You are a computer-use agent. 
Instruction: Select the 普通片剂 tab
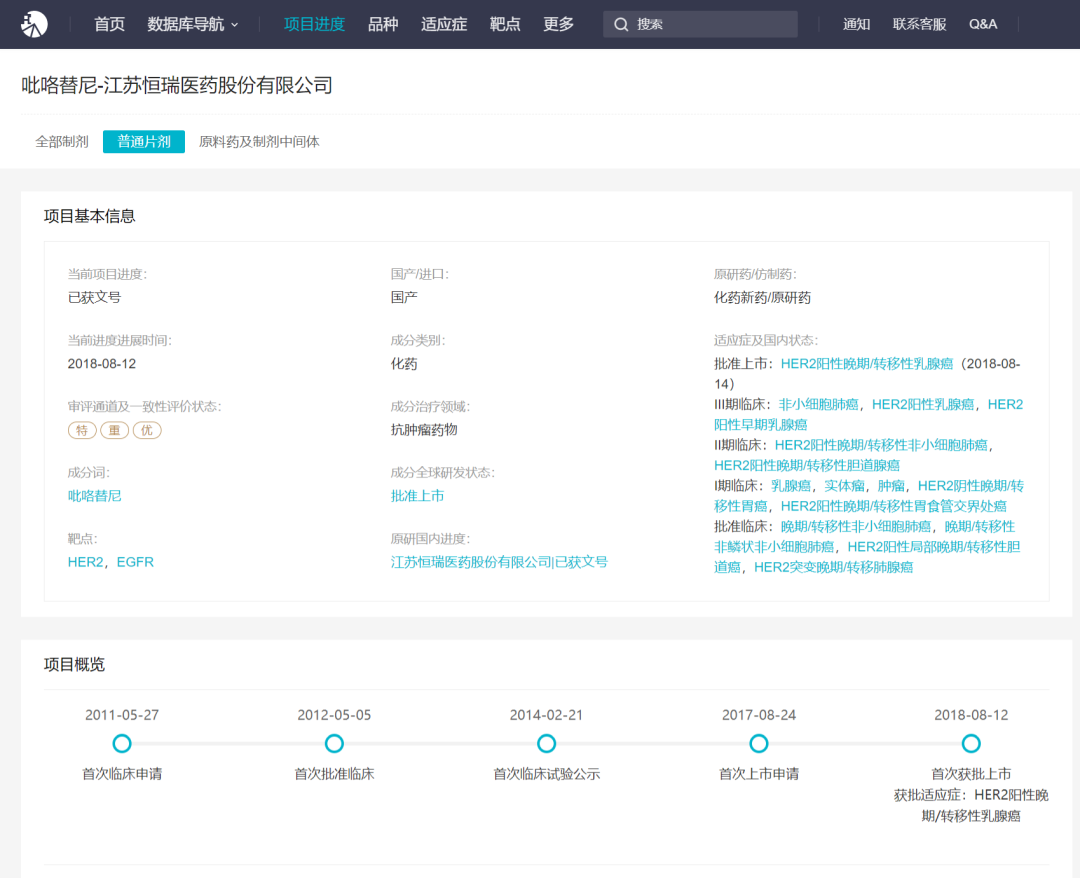[144, 142]
